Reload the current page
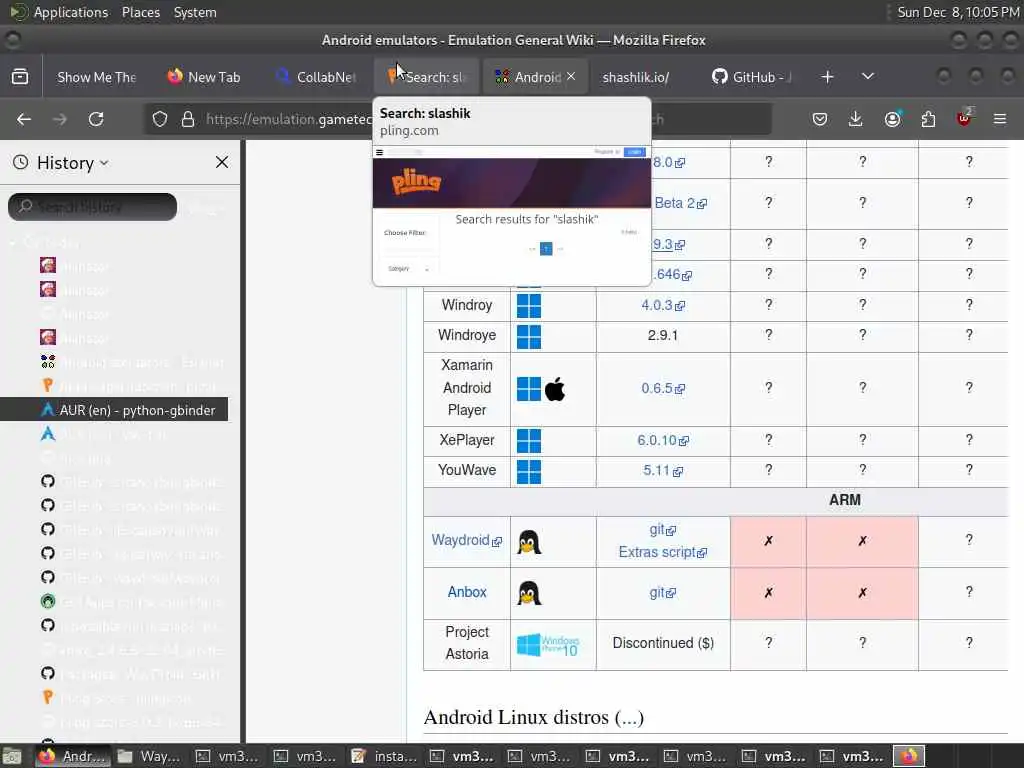 [96, 119]
